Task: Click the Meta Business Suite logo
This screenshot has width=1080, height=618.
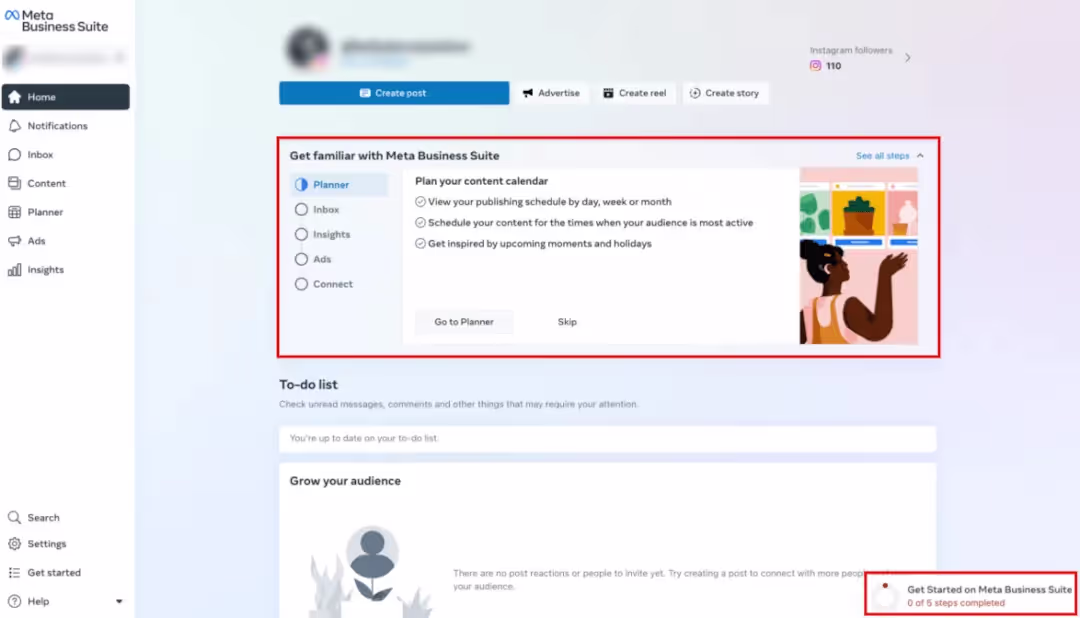Action: click(x=56, y=21)
